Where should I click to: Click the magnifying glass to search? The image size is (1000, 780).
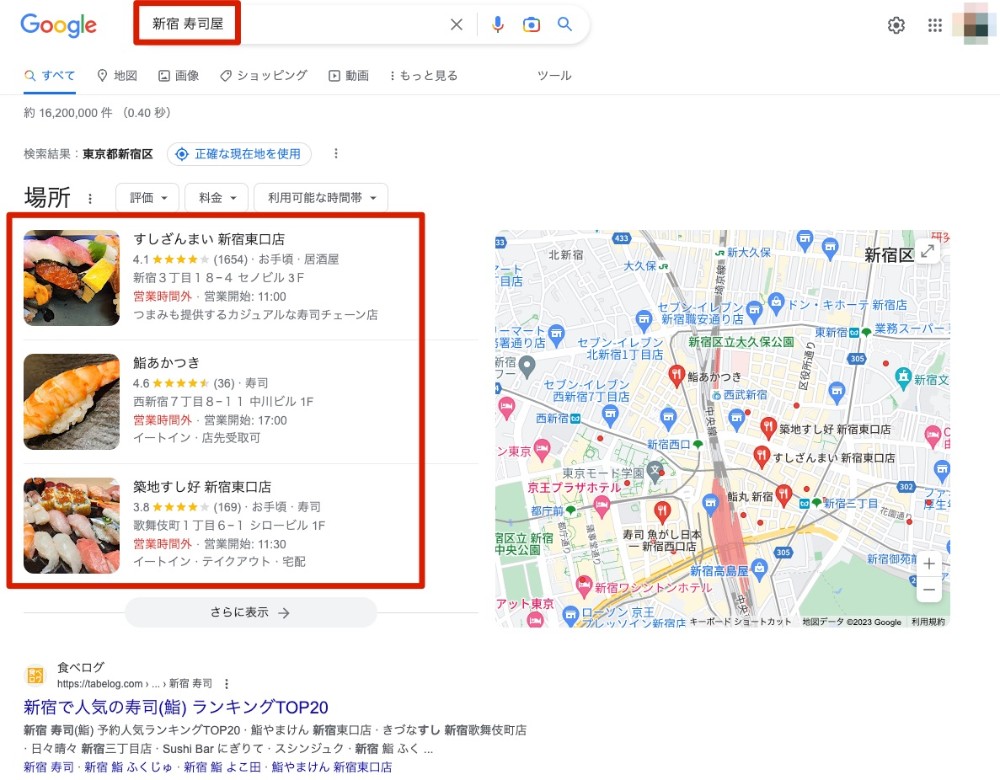[564, 24]
